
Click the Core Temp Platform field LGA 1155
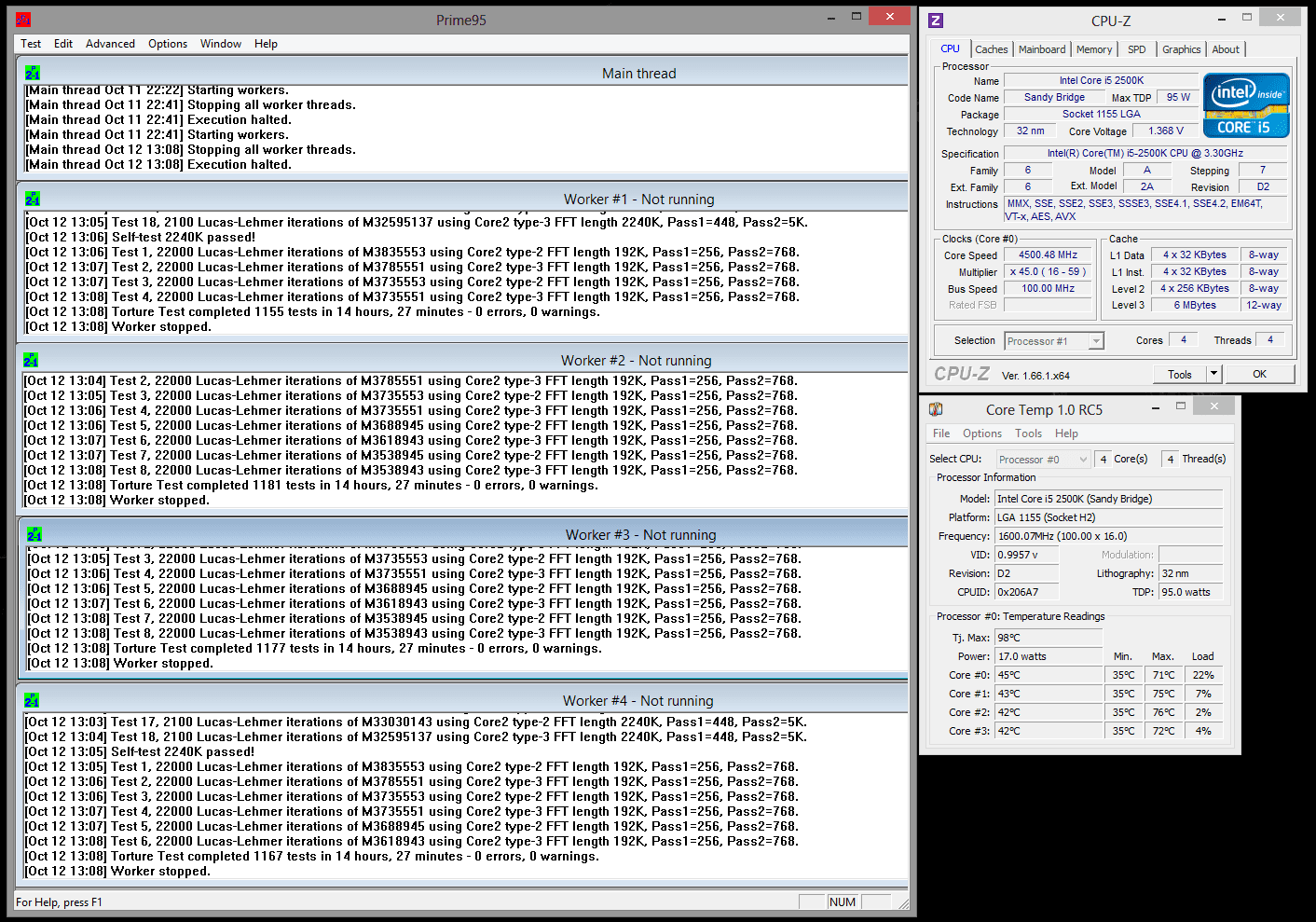[1108, 517]
